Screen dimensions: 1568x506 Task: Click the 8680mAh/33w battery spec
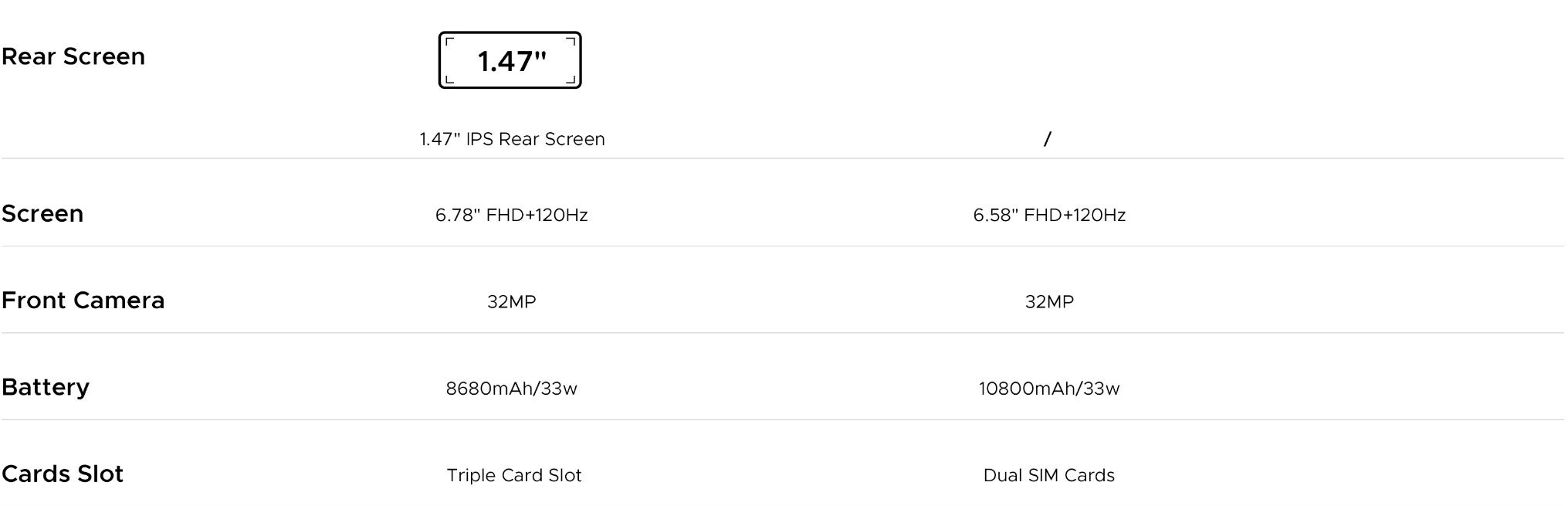tap(511, 389)
